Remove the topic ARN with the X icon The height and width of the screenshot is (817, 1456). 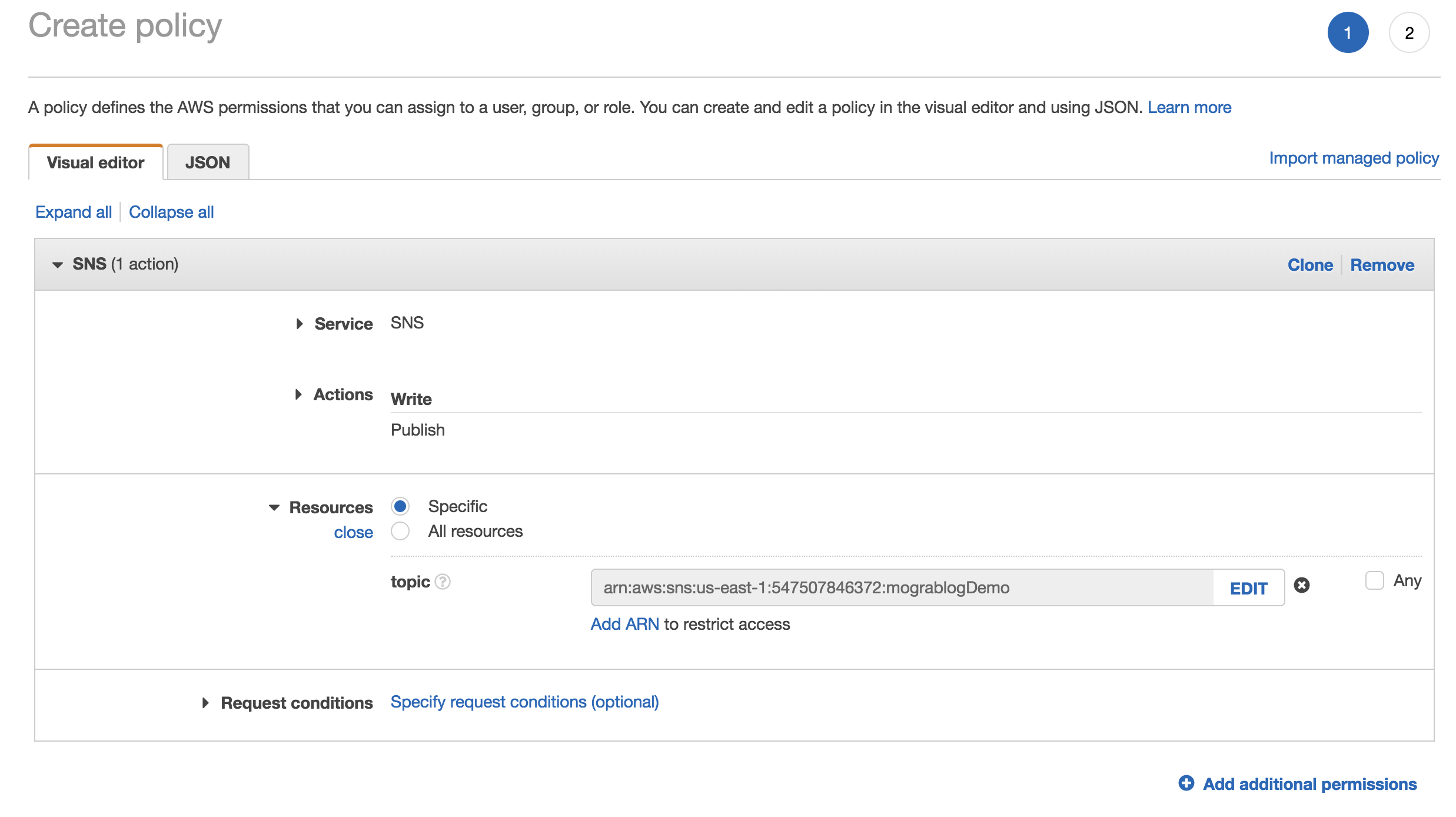(1302, 585)
